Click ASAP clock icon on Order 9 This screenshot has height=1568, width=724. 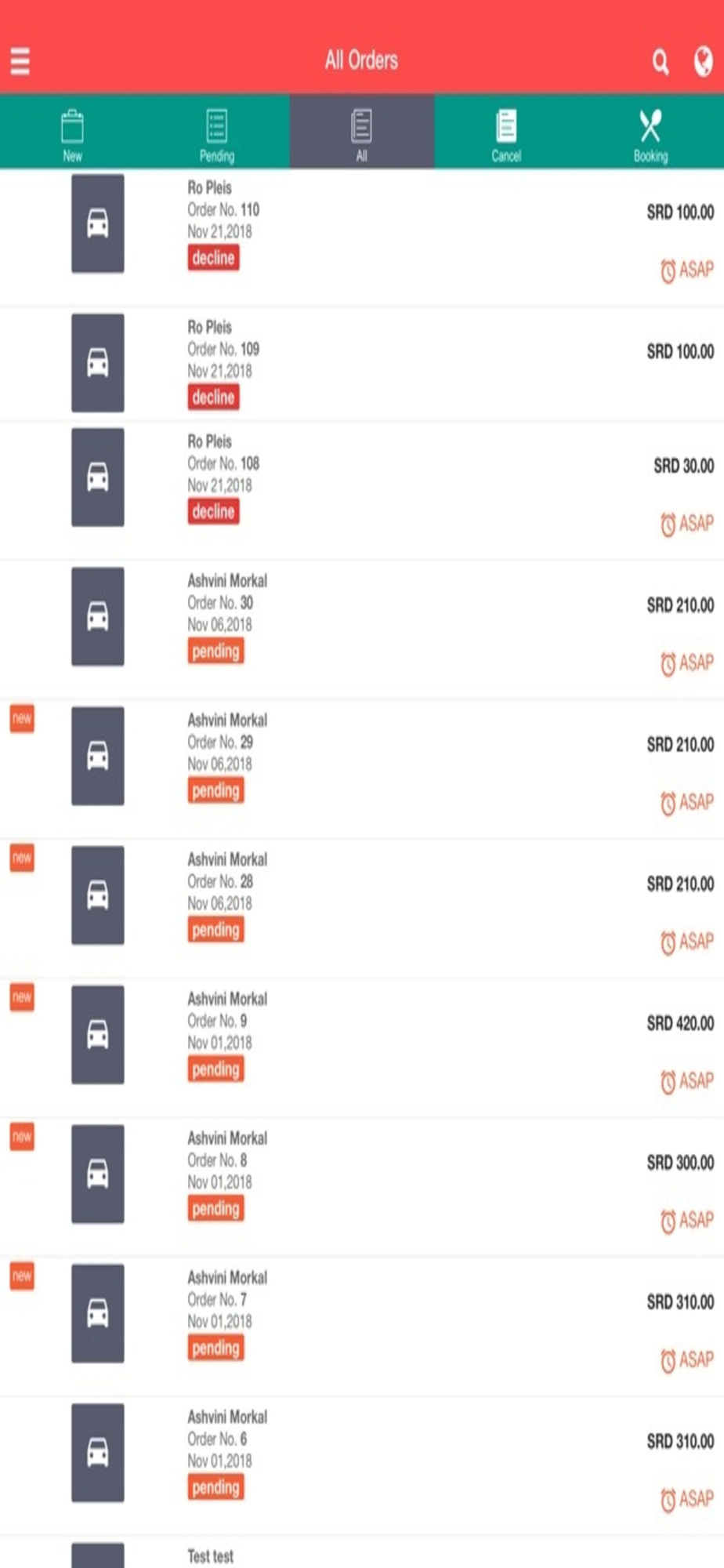pyautogui.click(x=668, y=1082)
